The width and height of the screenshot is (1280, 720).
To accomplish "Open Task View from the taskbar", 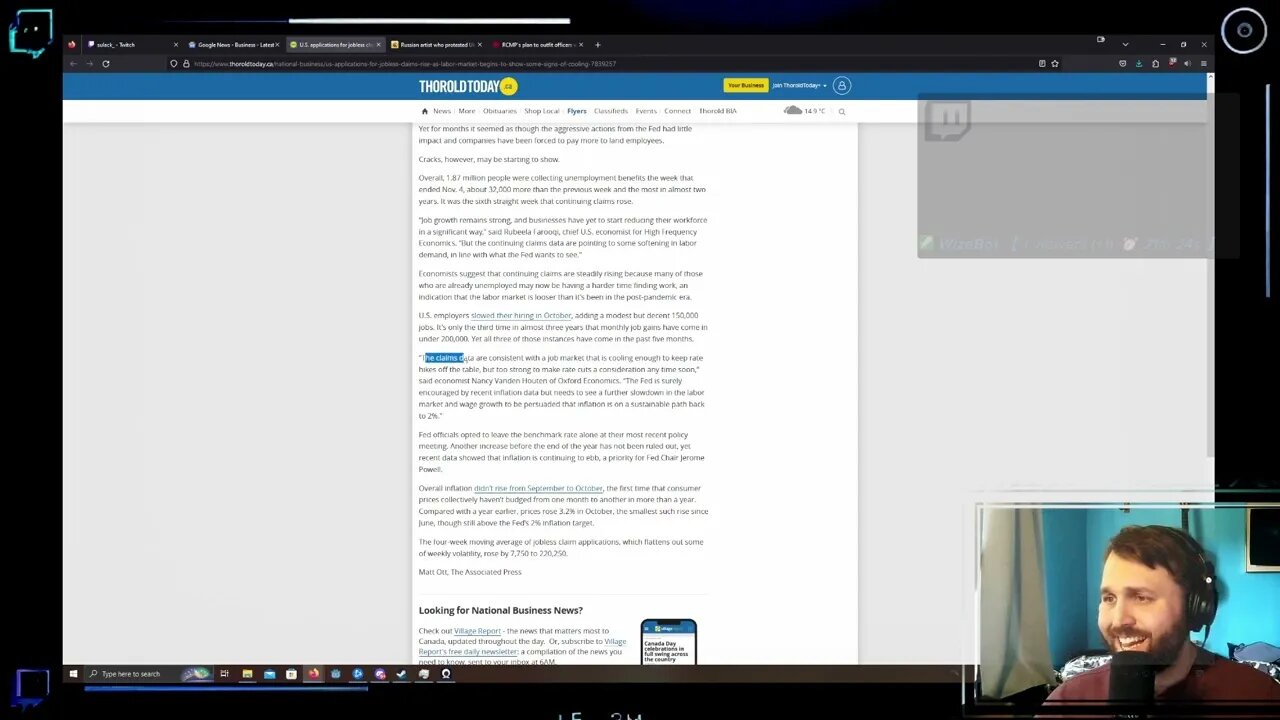I will (x=224, y=674).
